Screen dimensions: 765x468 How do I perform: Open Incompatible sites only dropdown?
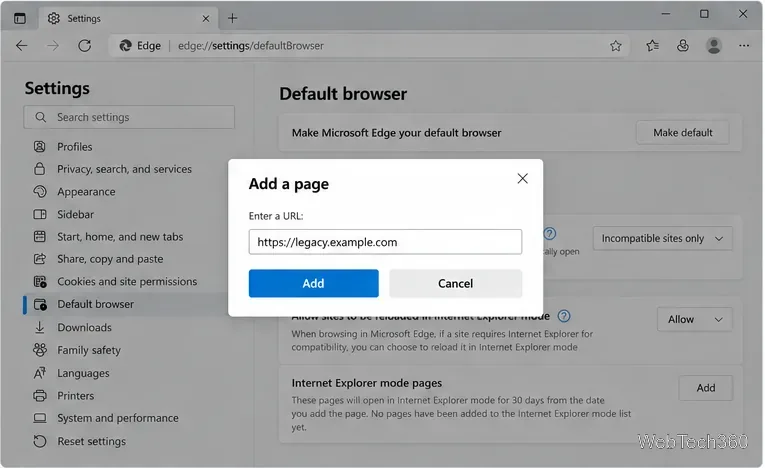point(662,239)
